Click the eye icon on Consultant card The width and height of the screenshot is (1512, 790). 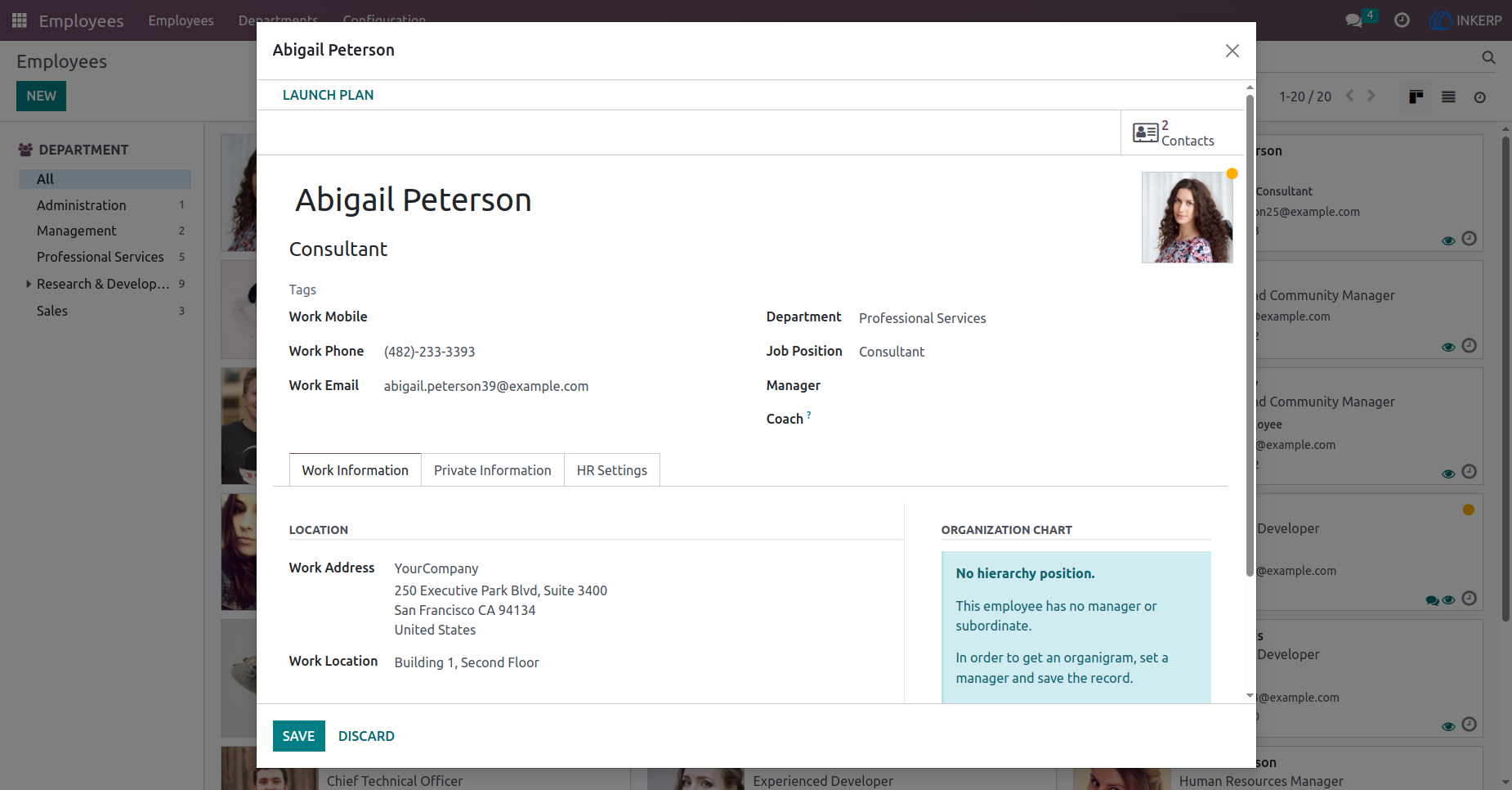1448,240
